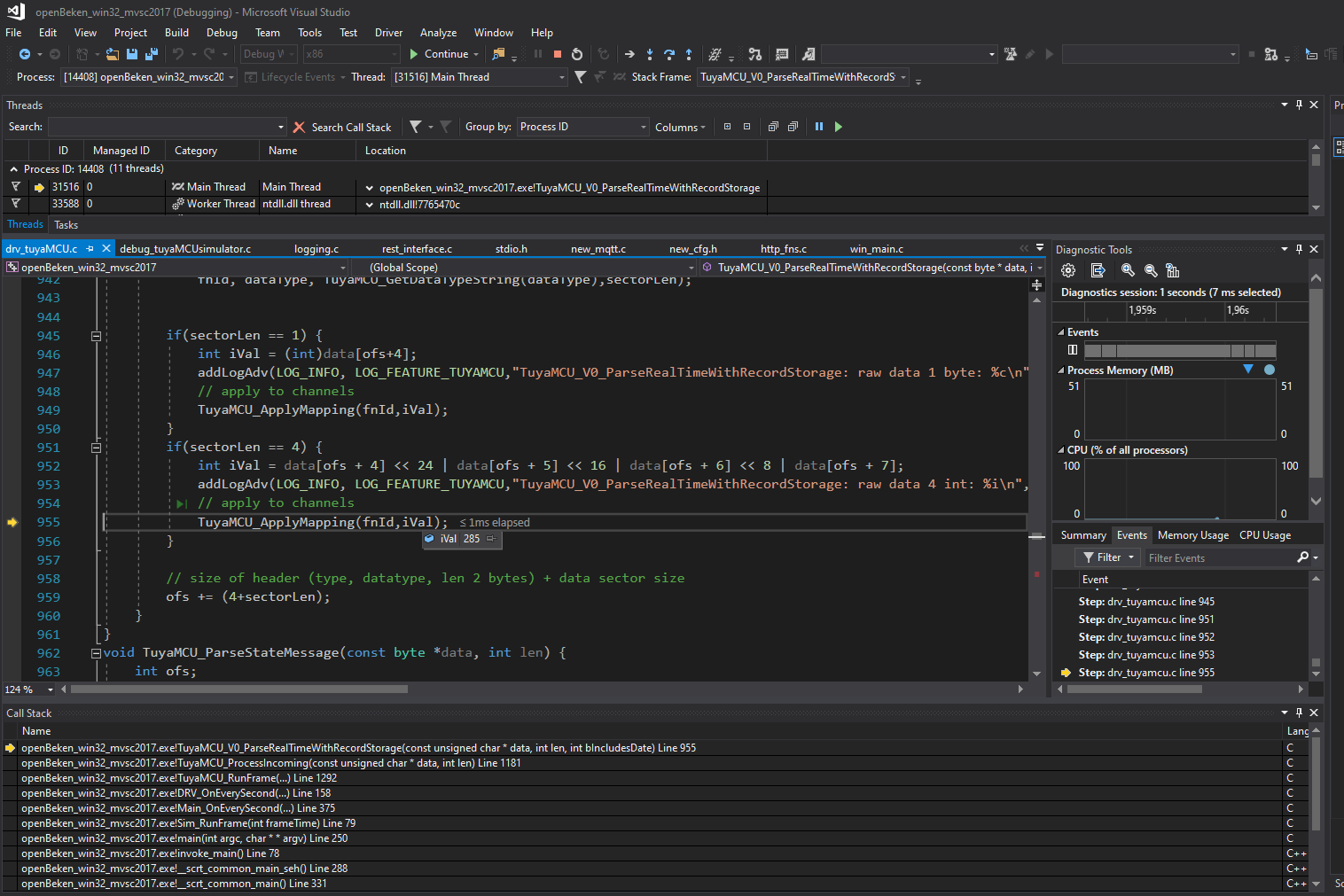The height and width of the screenshot is (896, 1344).
Task: Click Step Into in debug toolbar
Action: pyautogui.click(x=650, y=54)
